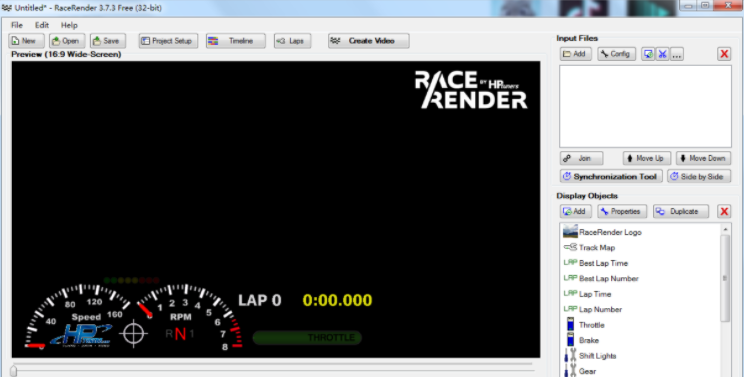
Task: Click the Brake bar gauge icon
Action: pos(570,340)
